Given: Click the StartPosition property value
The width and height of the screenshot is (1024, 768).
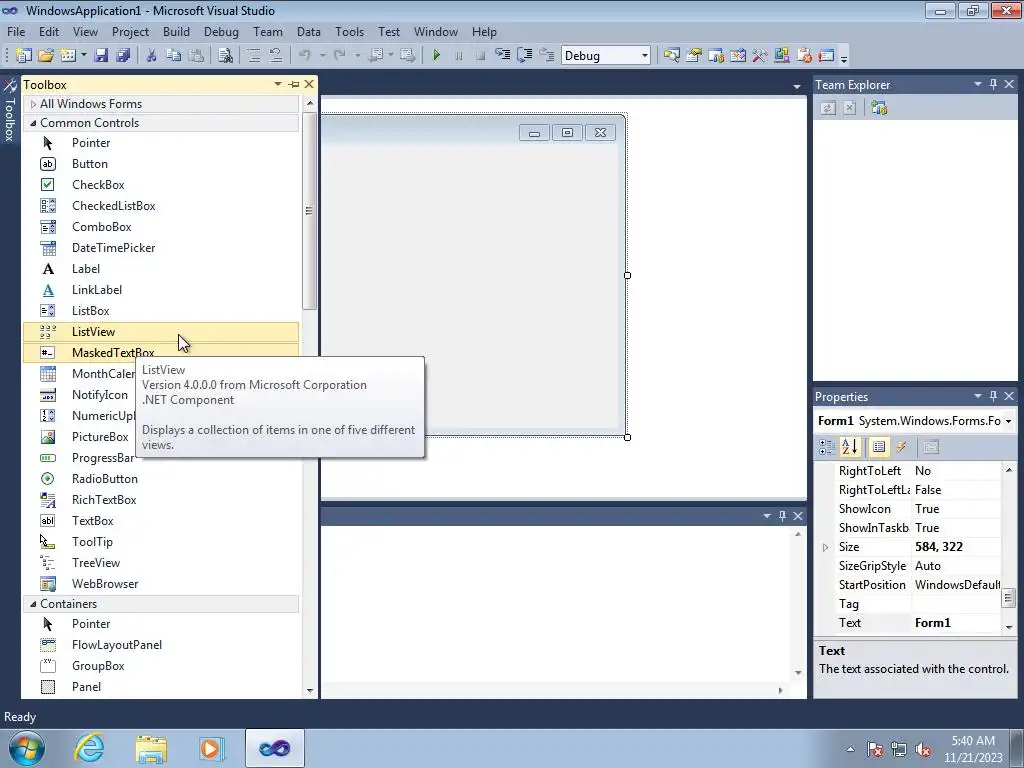Looking at the screenshot, I should [957, 585].
